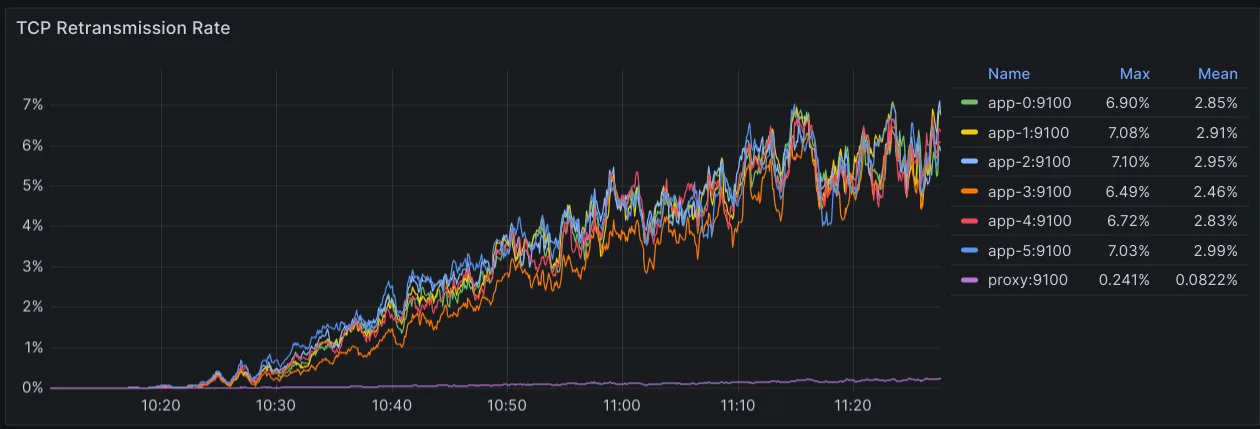
Task: Toggle the app-5:9100 series in legend
Action: [x=1029, y=251]
